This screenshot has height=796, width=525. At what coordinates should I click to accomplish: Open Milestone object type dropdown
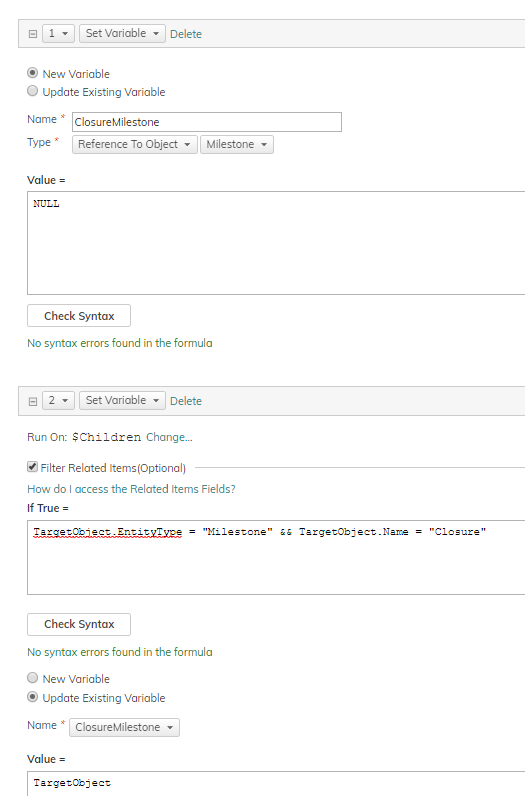point(237,144)
